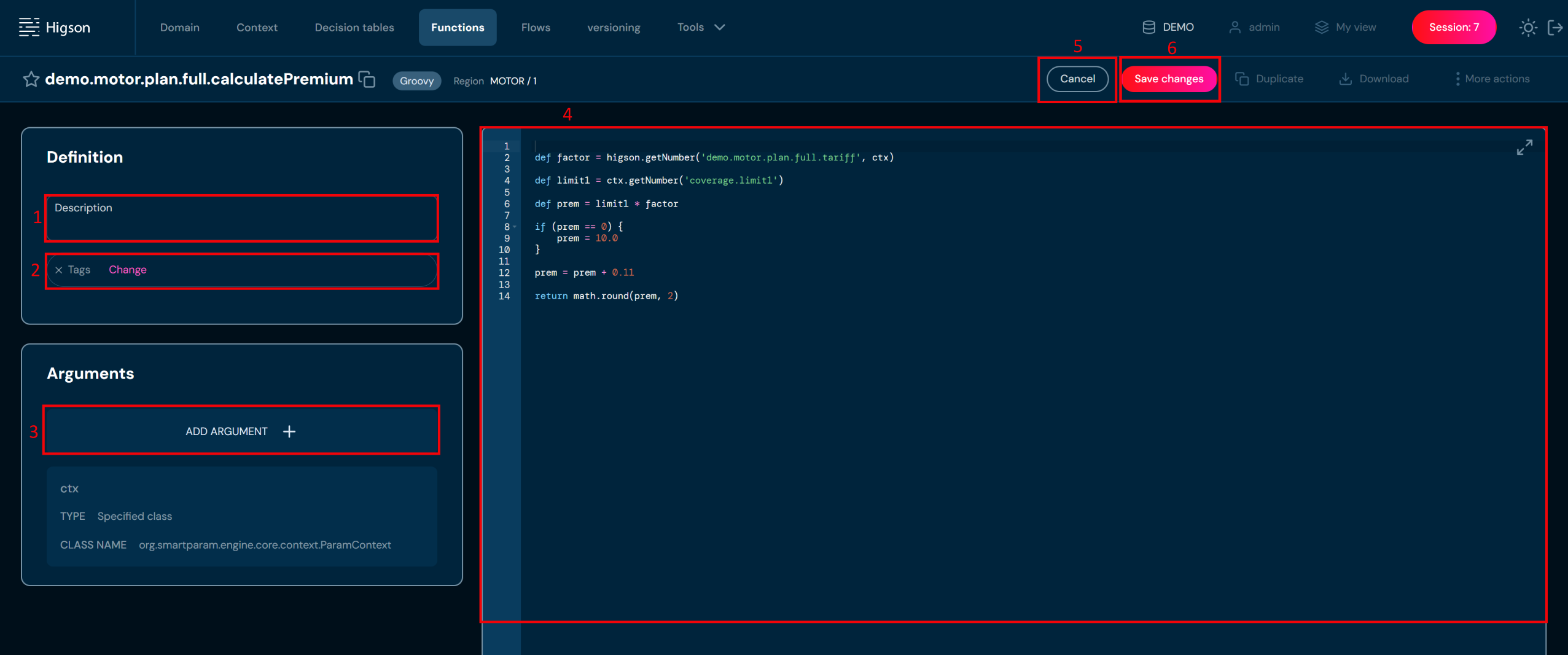Mark function as favorite with star icon
Image resolution: width=1568 pixels, height=655 pixels.
pyautogui.click(x=31, y=79)
